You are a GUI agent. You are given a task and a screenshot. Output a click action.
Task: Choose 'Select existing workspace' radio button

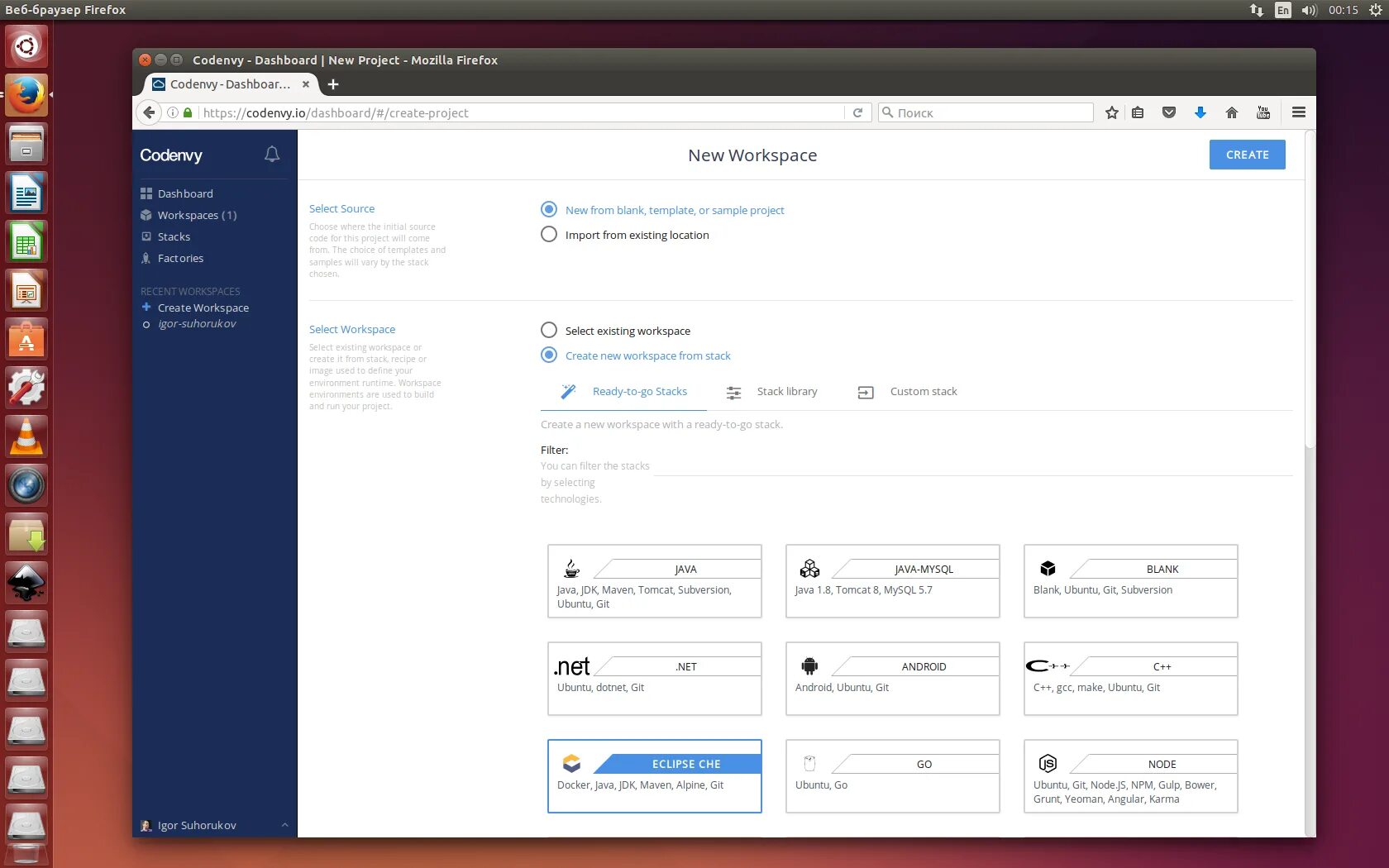pyautogui.click(x=549, y=330)
